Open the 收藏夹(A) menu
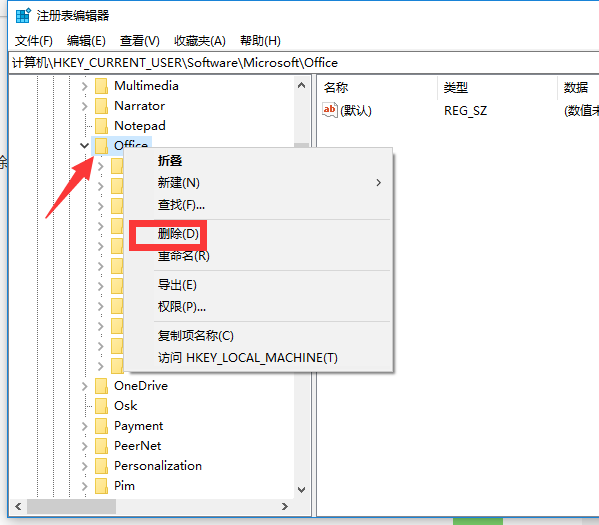Screen dimensions: 599x525 (x=200, y=41)
